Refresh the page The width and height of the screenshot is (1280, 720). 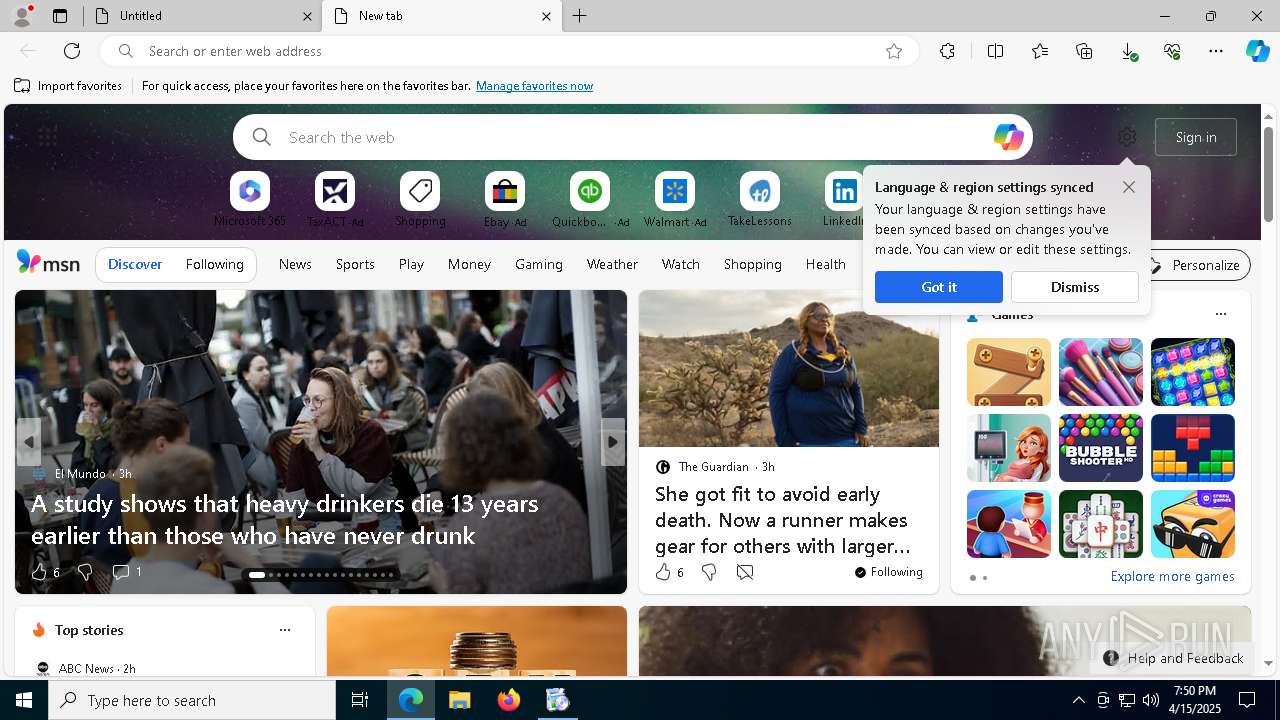(x=72, y=51)
